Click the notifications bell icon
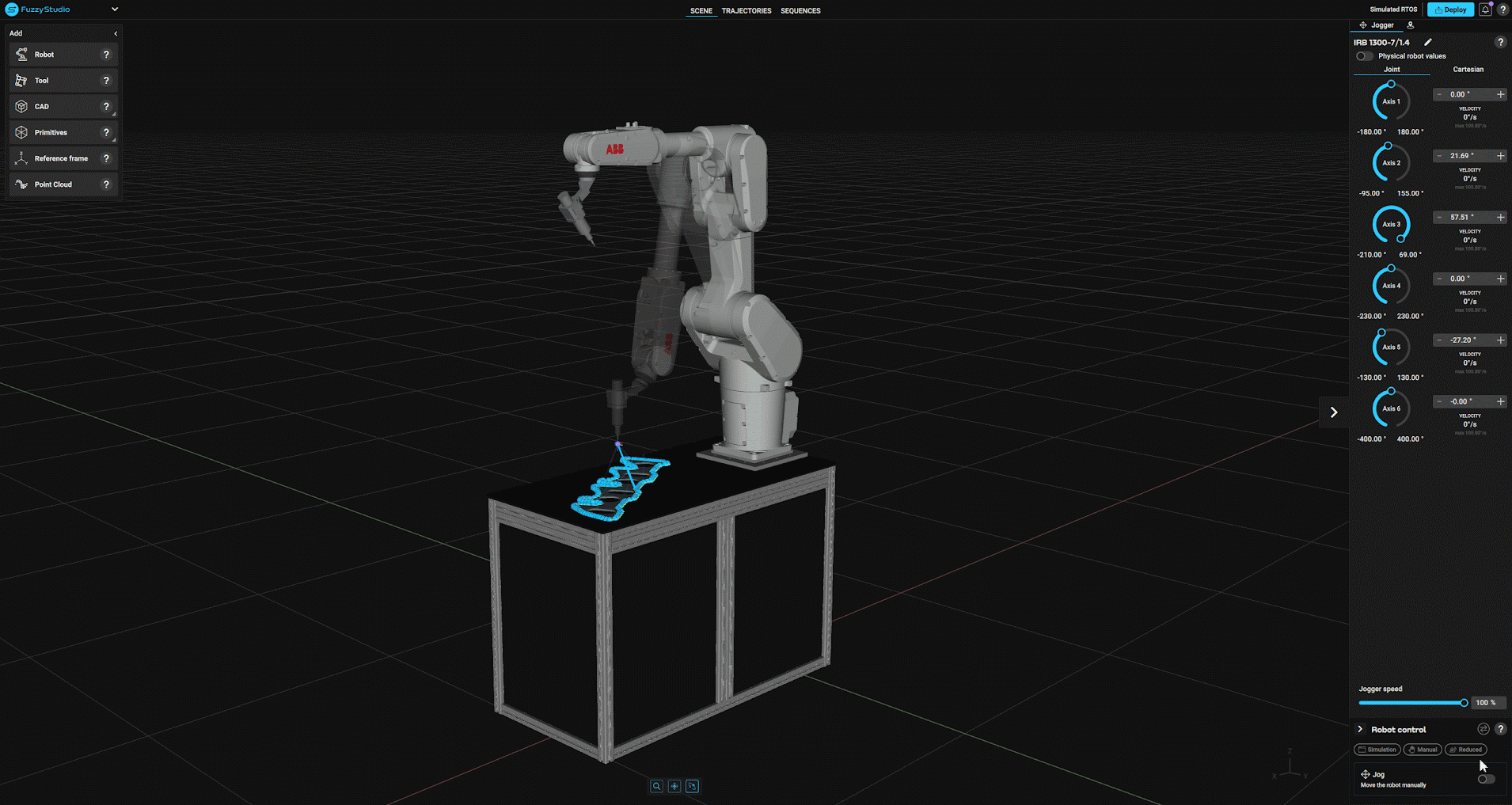1512x805 pixels. coord(1485,9)
